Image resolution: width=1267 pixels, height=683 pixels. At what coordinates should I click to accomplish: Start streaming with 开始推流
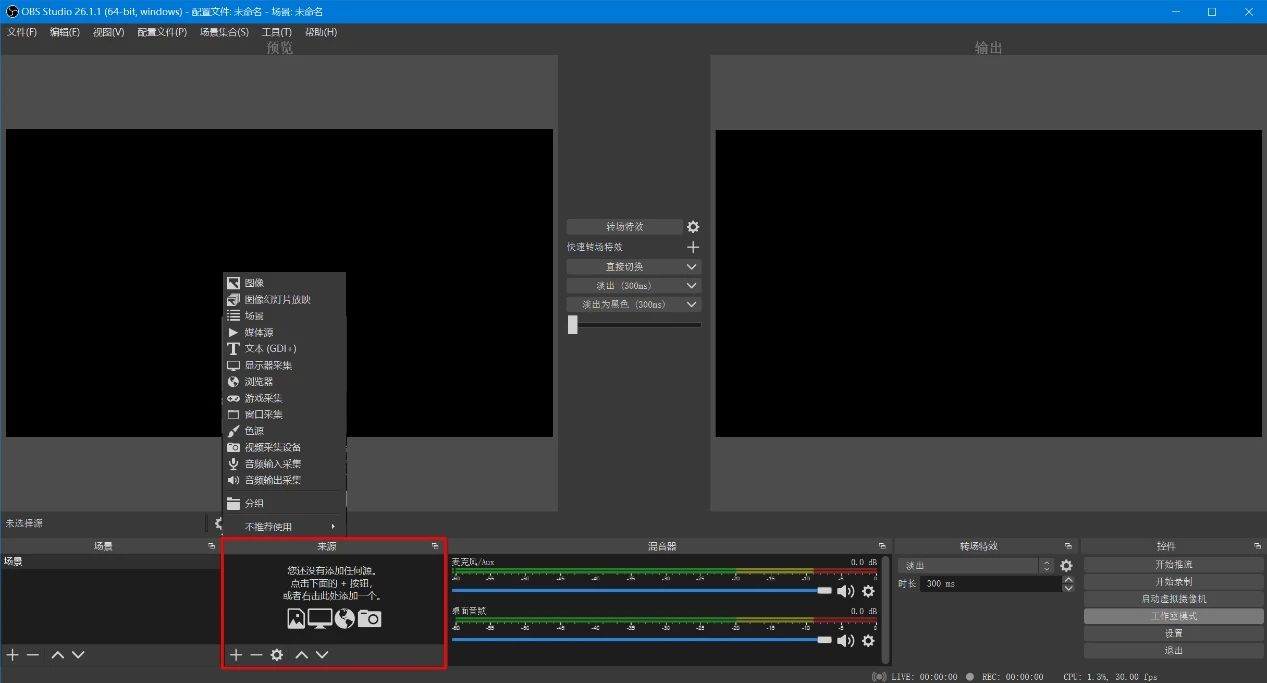[x=1173, y=565]
